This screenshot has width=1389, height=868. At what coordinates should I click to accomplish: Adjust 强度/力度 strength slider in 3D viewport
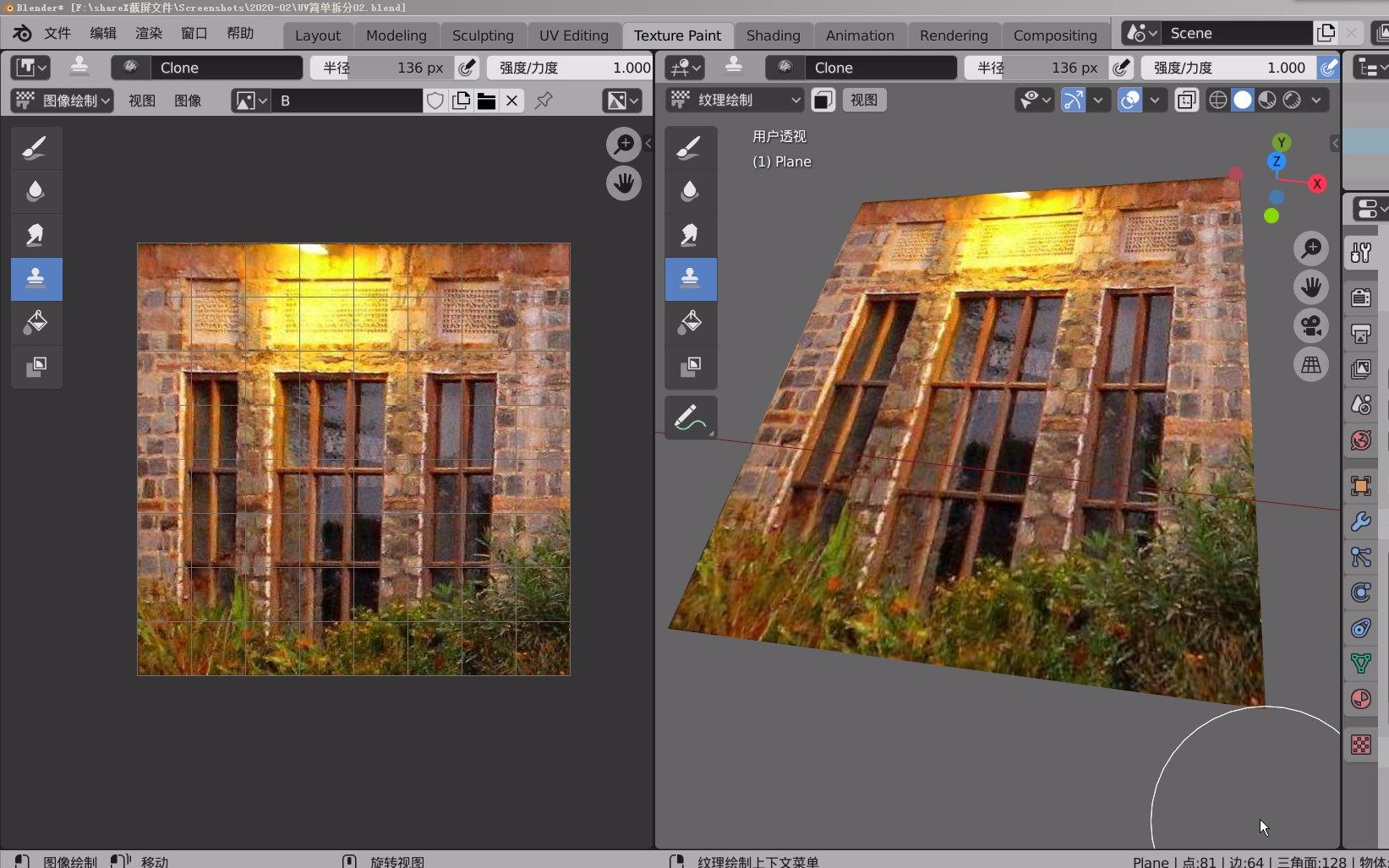point(1228,68)
